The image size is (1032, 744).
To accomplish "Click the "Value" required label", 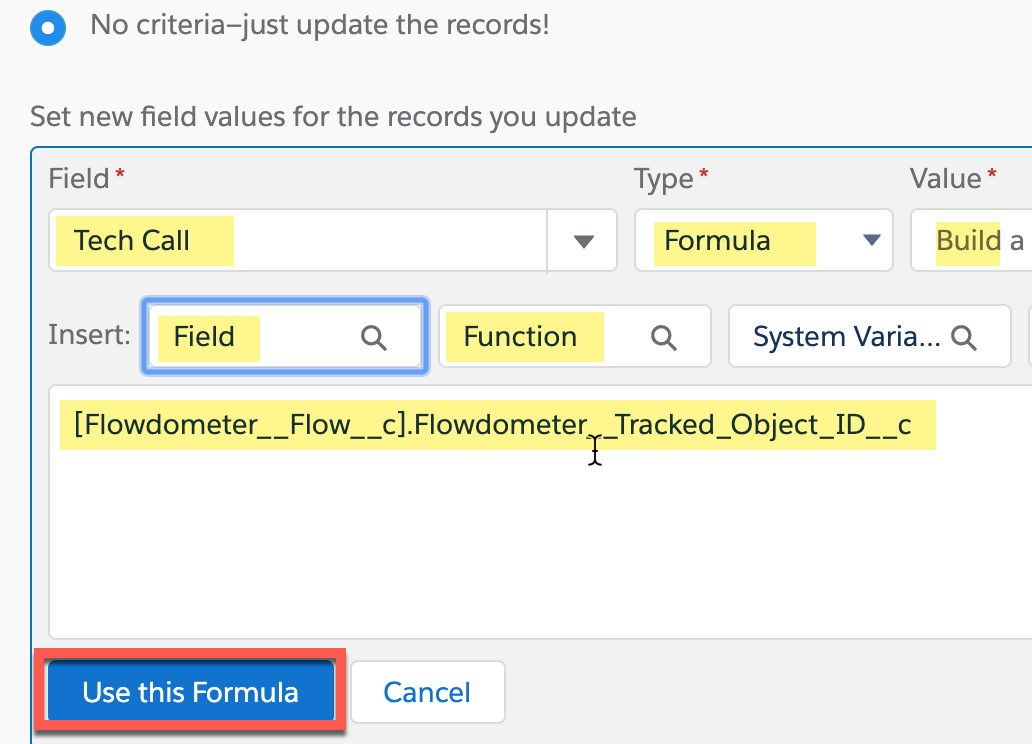I will pyautogui.click(x=945, y=179).
